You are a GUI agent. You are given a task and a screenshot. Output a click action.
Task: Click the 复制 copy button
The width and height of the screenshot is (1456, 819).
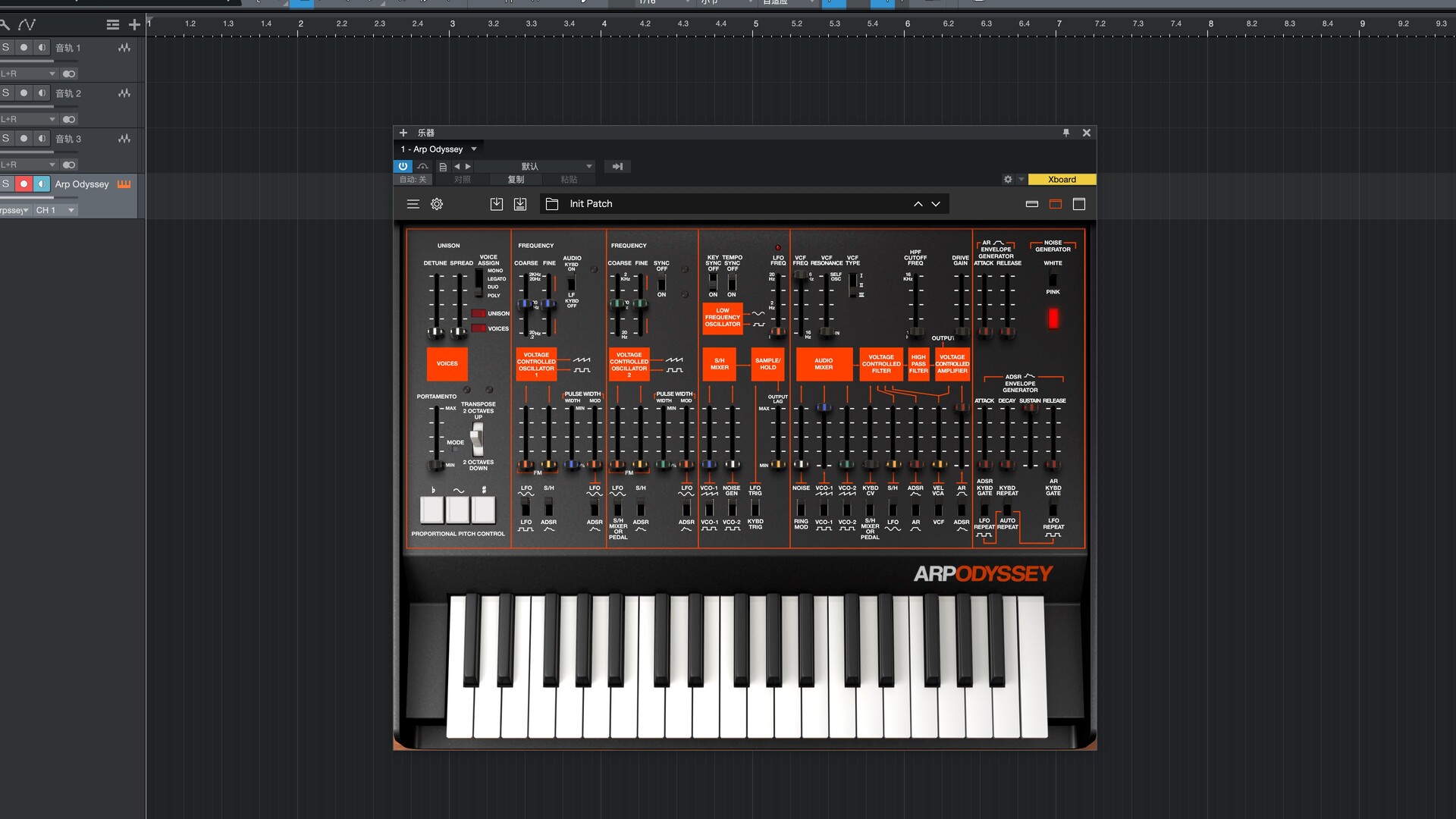tap(516, 180)
